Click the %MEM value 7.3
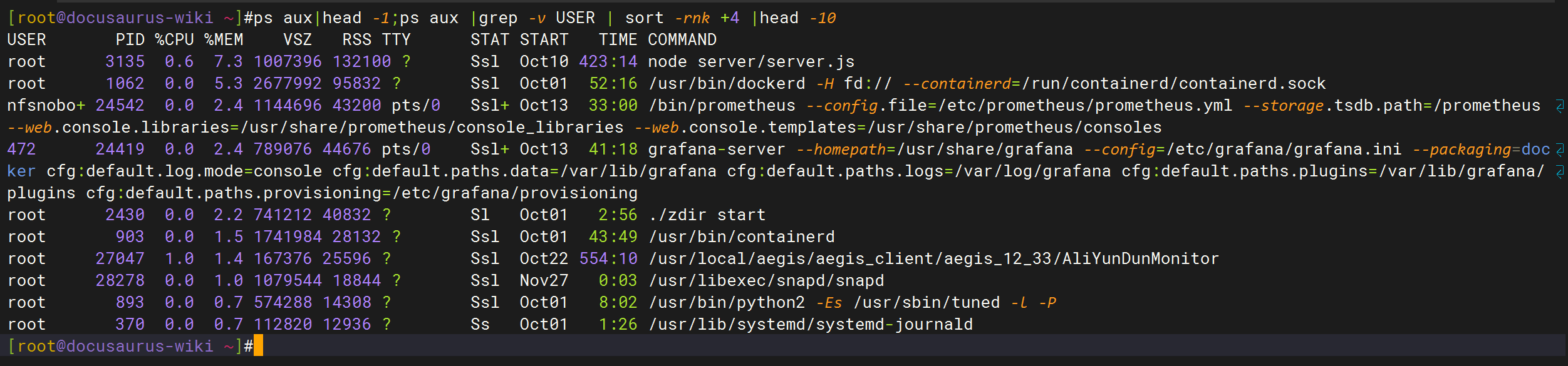 click(x=229, y=62)
